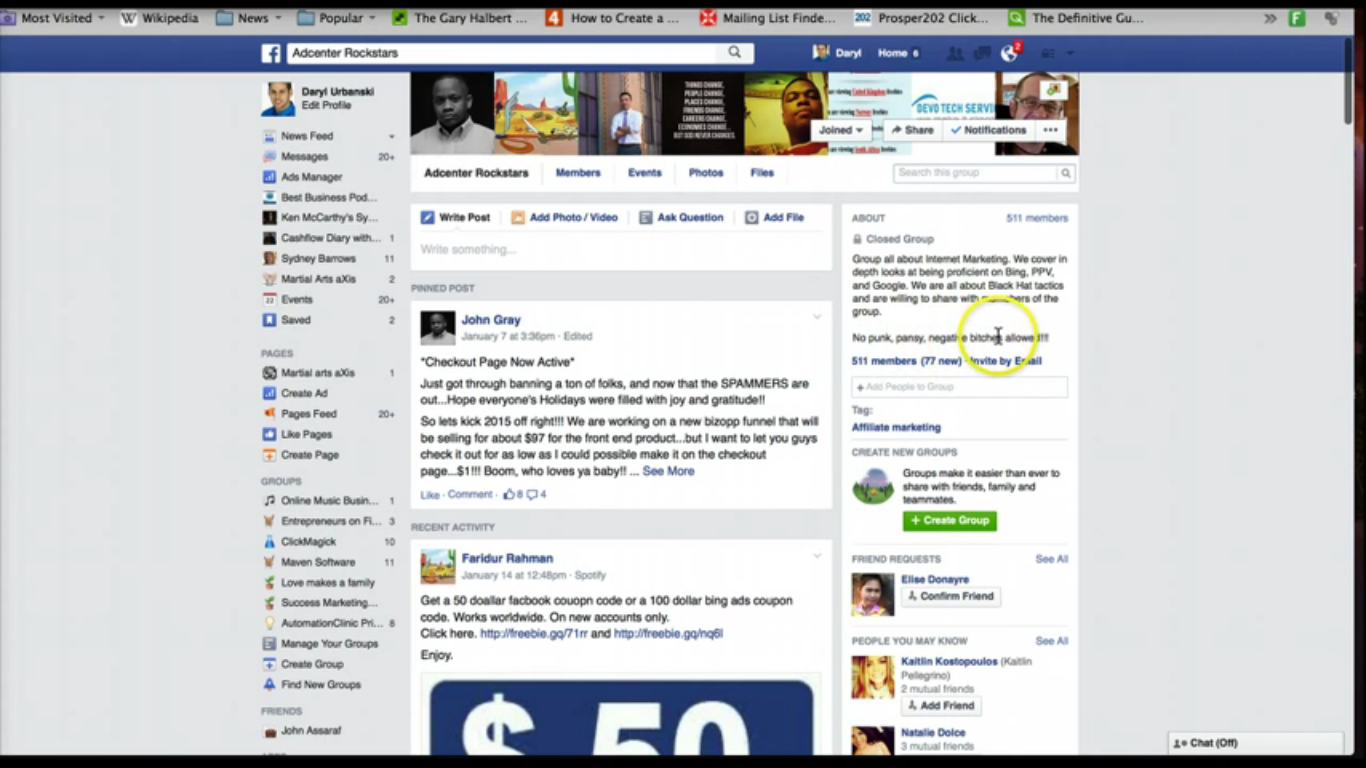The image size is (1366, 768).
Task: Open the Joined dropdown
Action: pos(840,130)
